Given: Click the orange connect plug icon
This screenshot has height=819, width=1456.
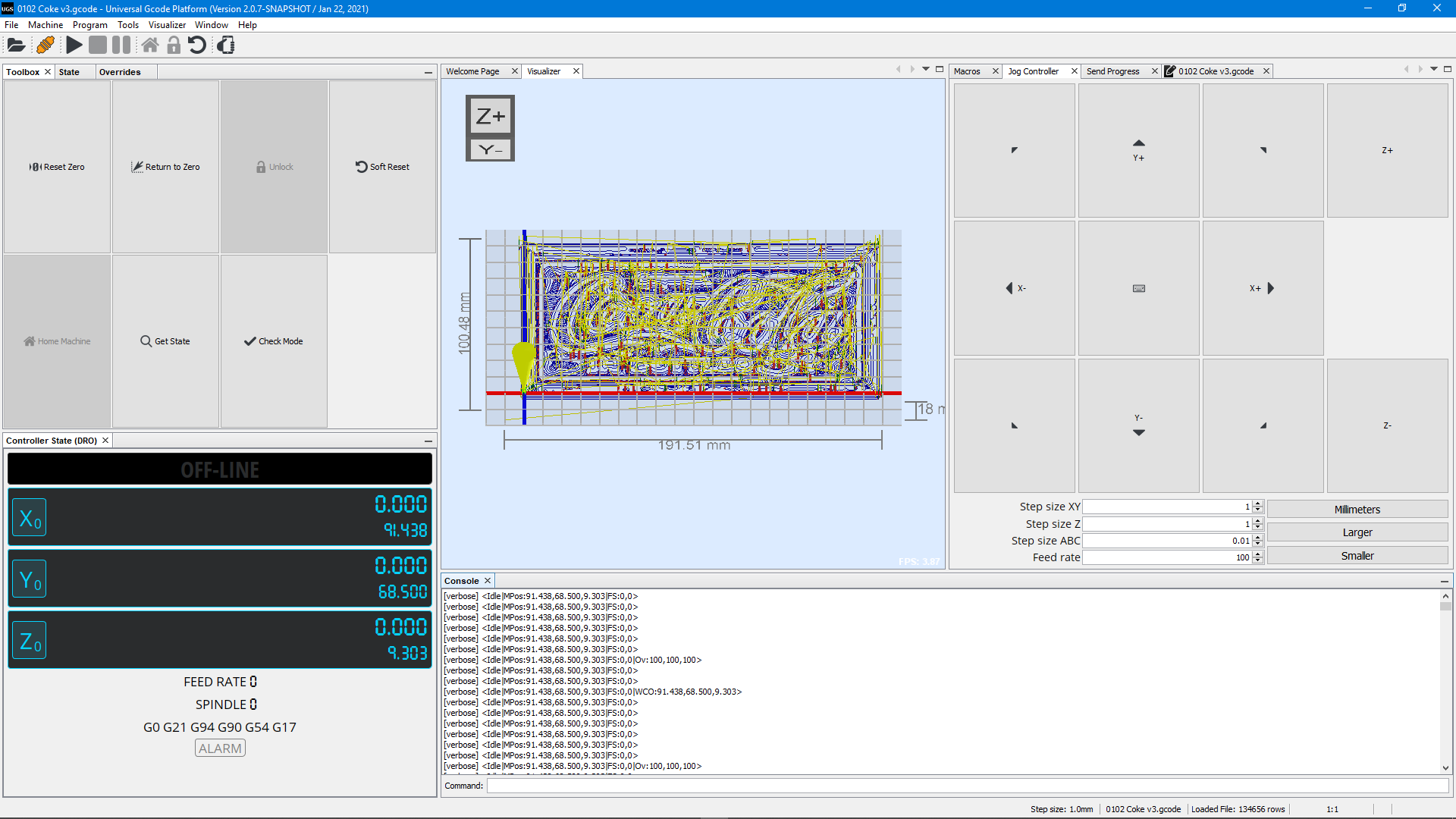Looking at the screenshot, I should point(45,45).
